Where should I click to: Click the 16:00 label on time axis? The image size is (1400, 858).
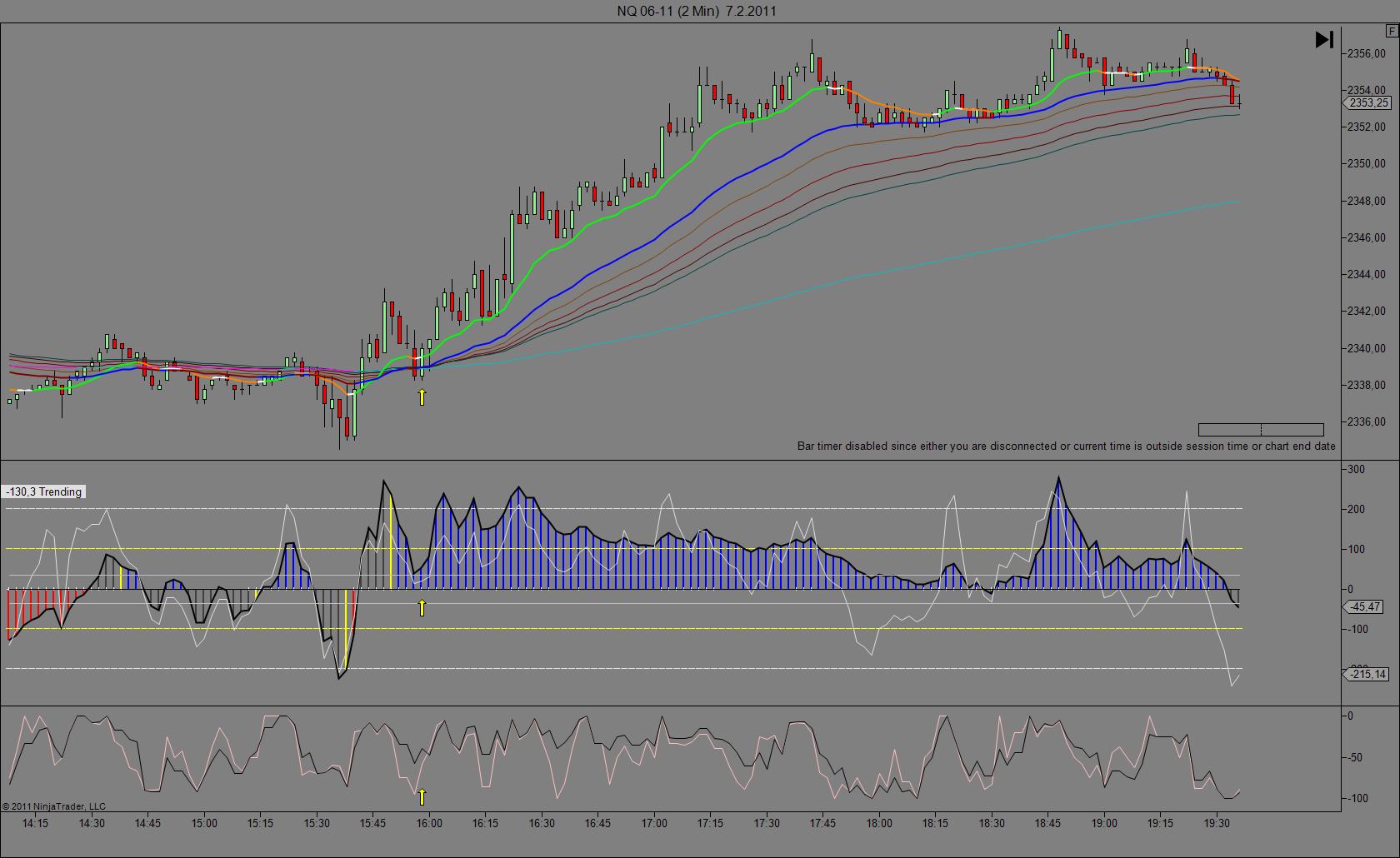click(x=428, y=823)
